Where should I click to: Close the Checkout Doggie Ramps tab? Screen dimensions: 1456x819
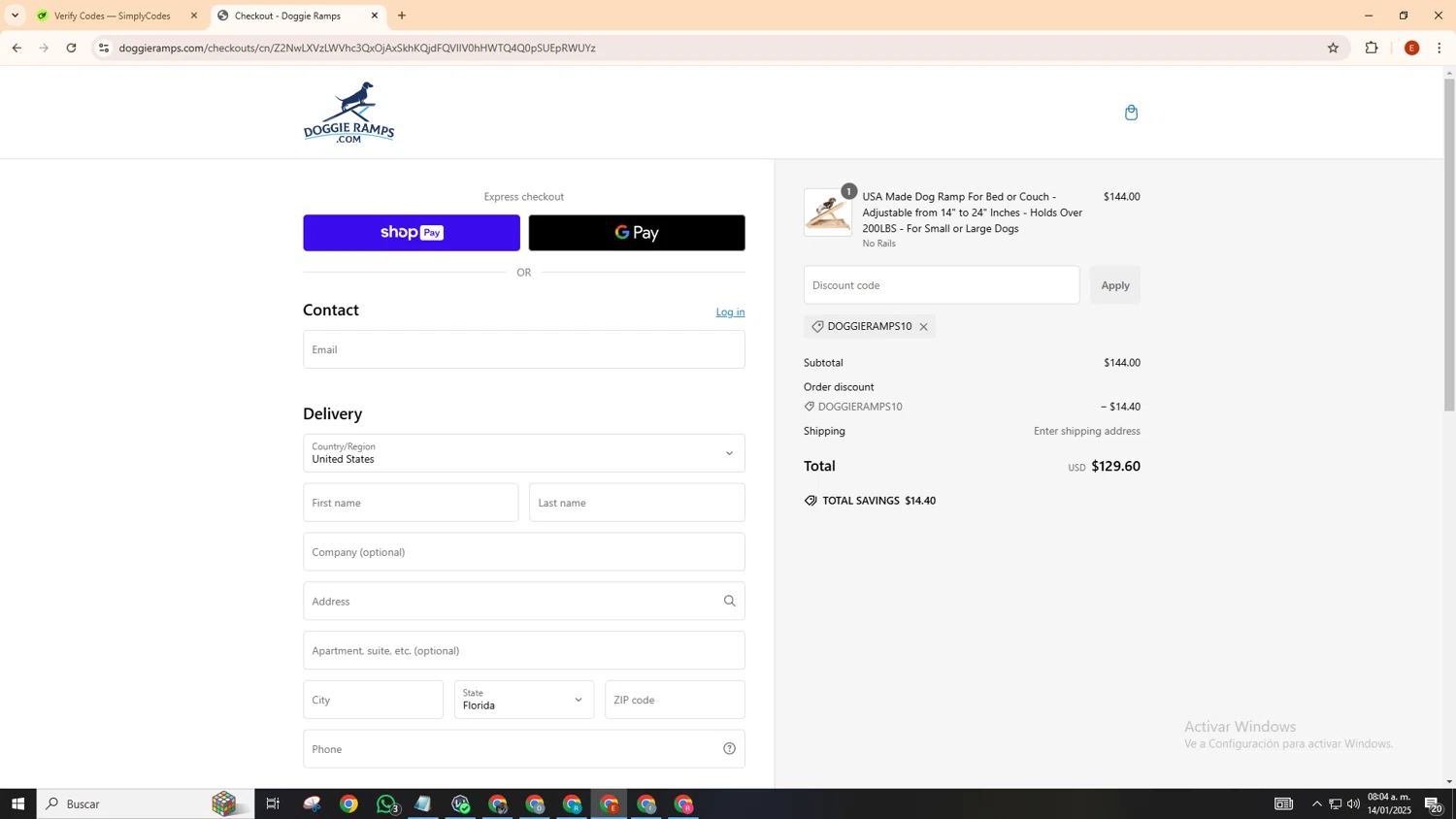[x=375, y=16]
